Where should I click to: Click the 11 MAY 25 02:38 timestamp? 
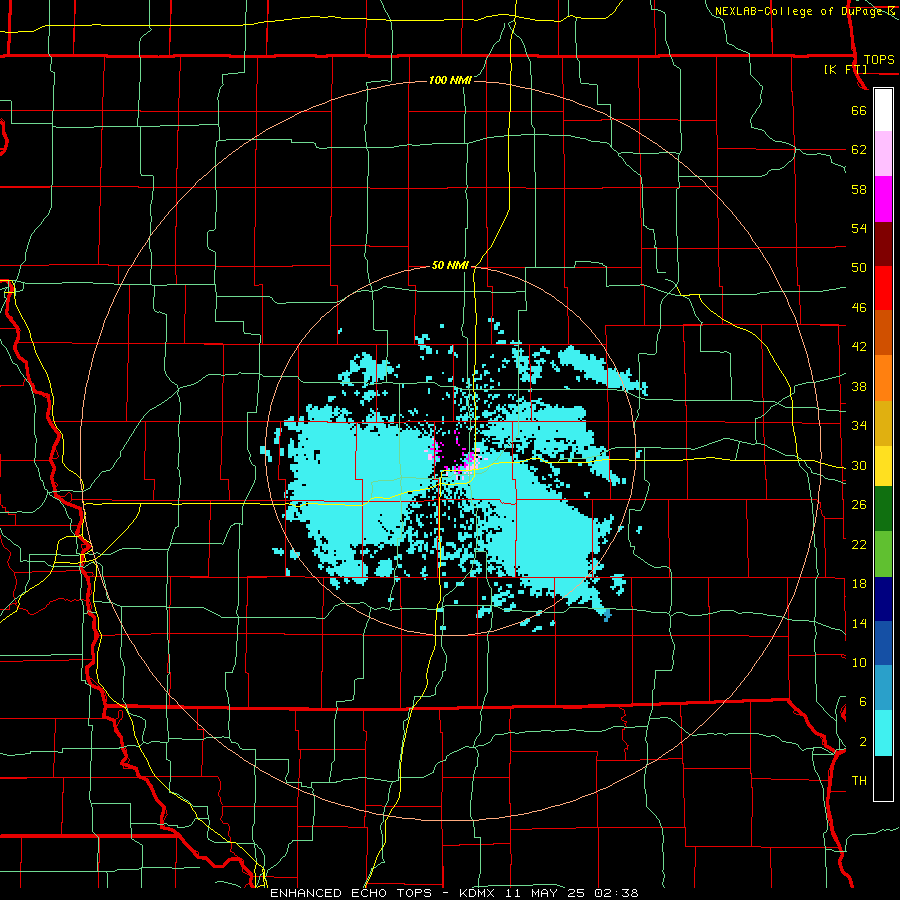pyautogui.click(x=572, y=893)
